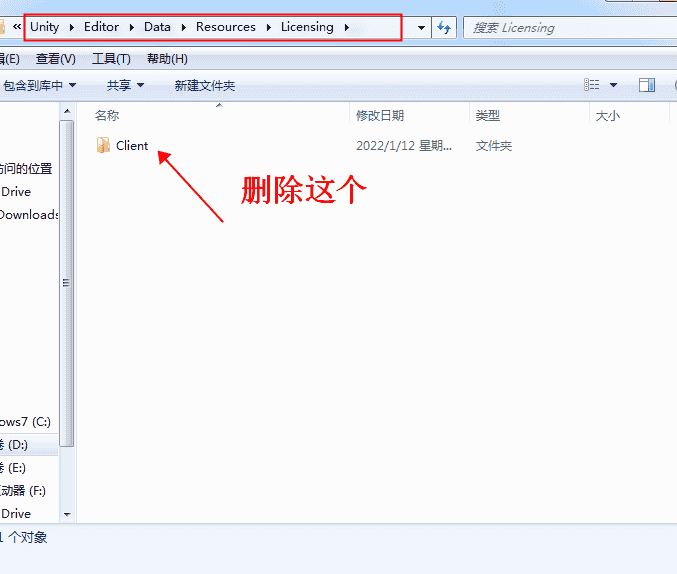Viewport: 677px width, 574px height.
Task: Select the (E:) drive in navigation pane
Action: pyautogui.click(x=13, y=468)
